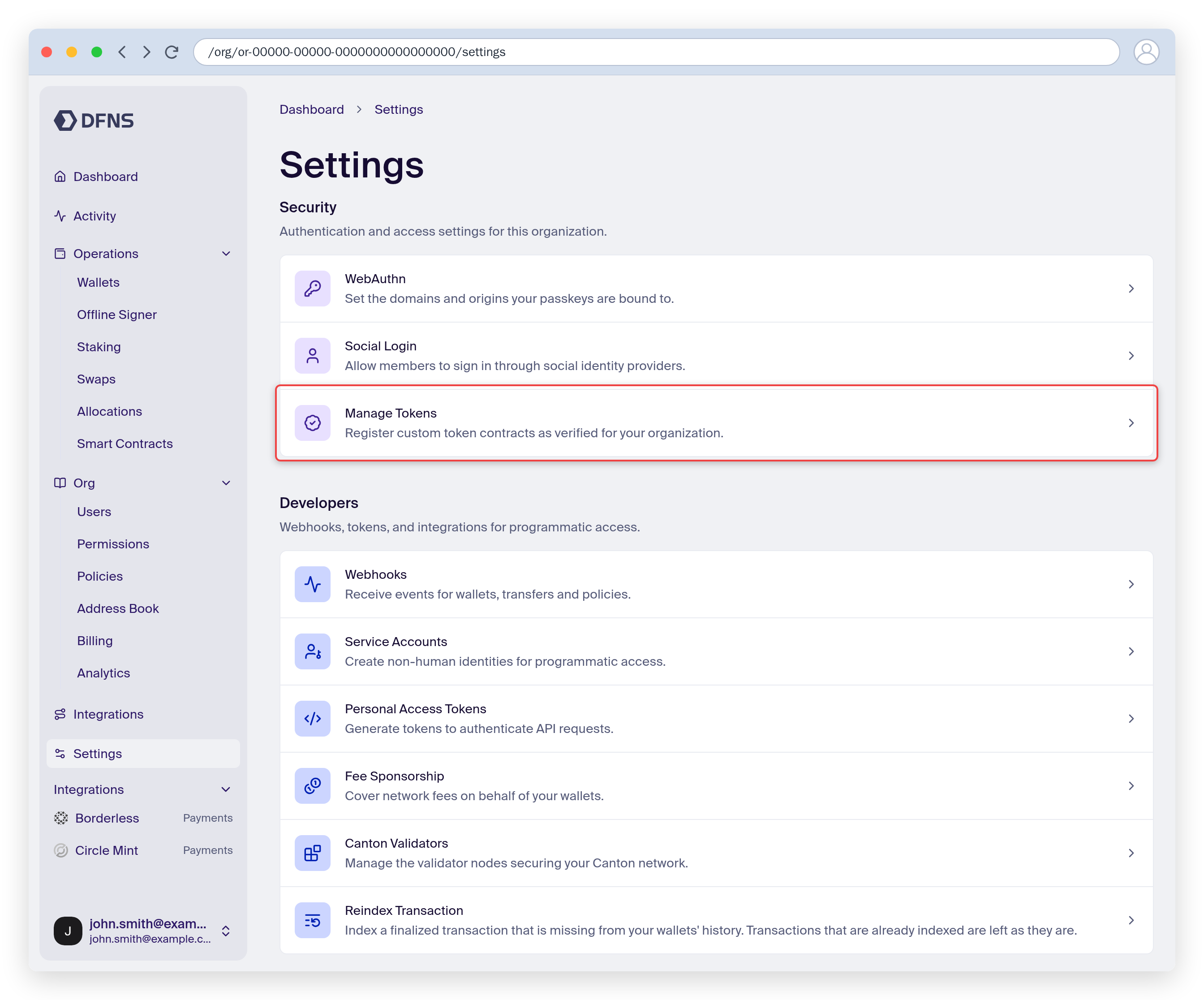This screenshot has width=1204, height=1000.
Task: Collapse the Integrations group chevron
Action: click(x=226, y=789)
